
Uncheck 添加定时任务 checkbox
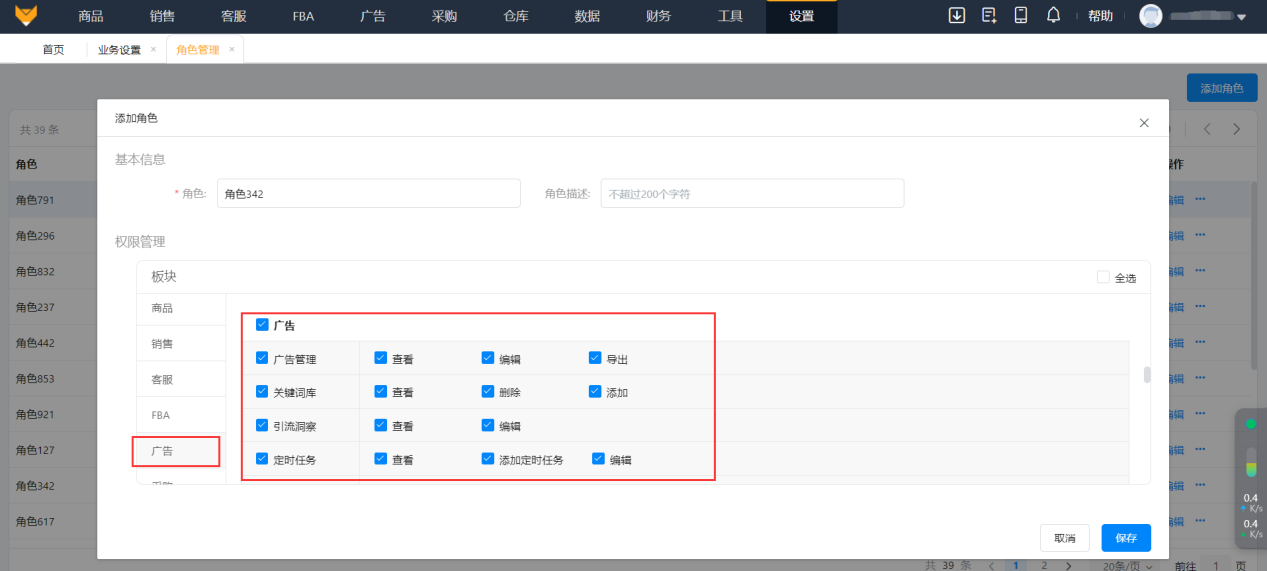[x=488, y=458]
